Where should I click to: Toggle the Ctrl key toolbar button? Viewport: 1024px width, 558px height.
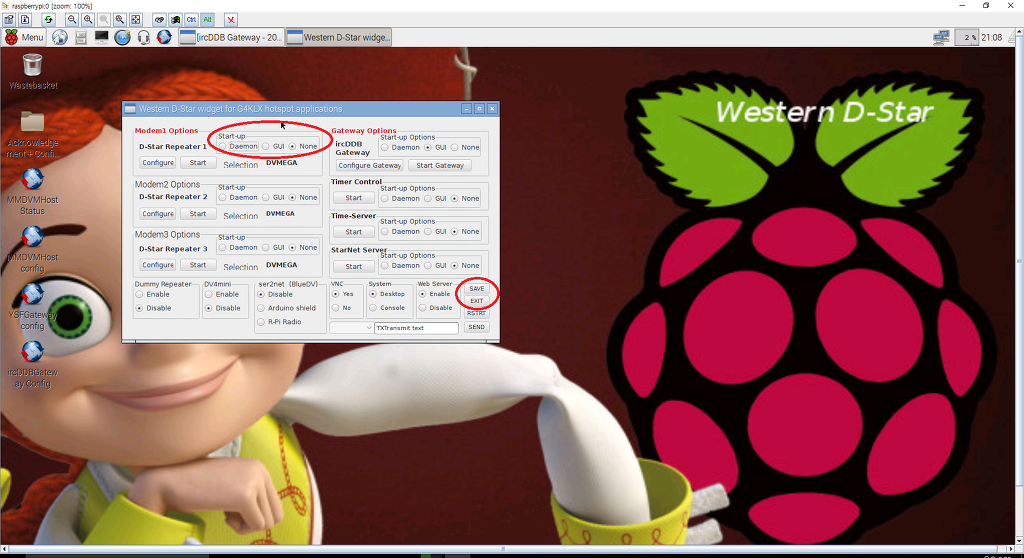click(x=191, y=20)
